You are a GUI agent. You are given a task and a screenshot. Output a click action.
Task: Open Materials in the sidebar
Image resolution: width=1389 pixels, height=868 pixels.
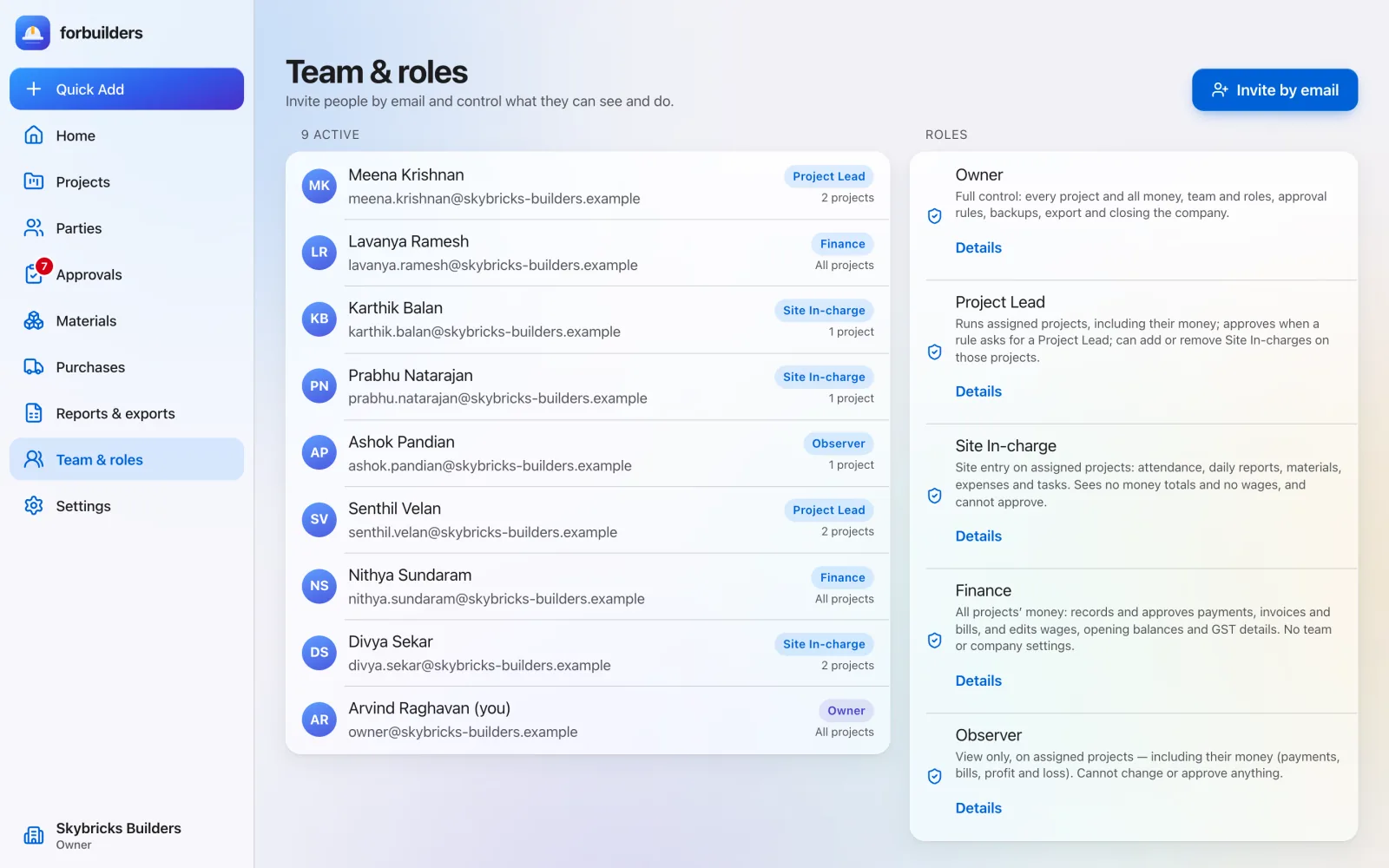[x=127, y=321]
